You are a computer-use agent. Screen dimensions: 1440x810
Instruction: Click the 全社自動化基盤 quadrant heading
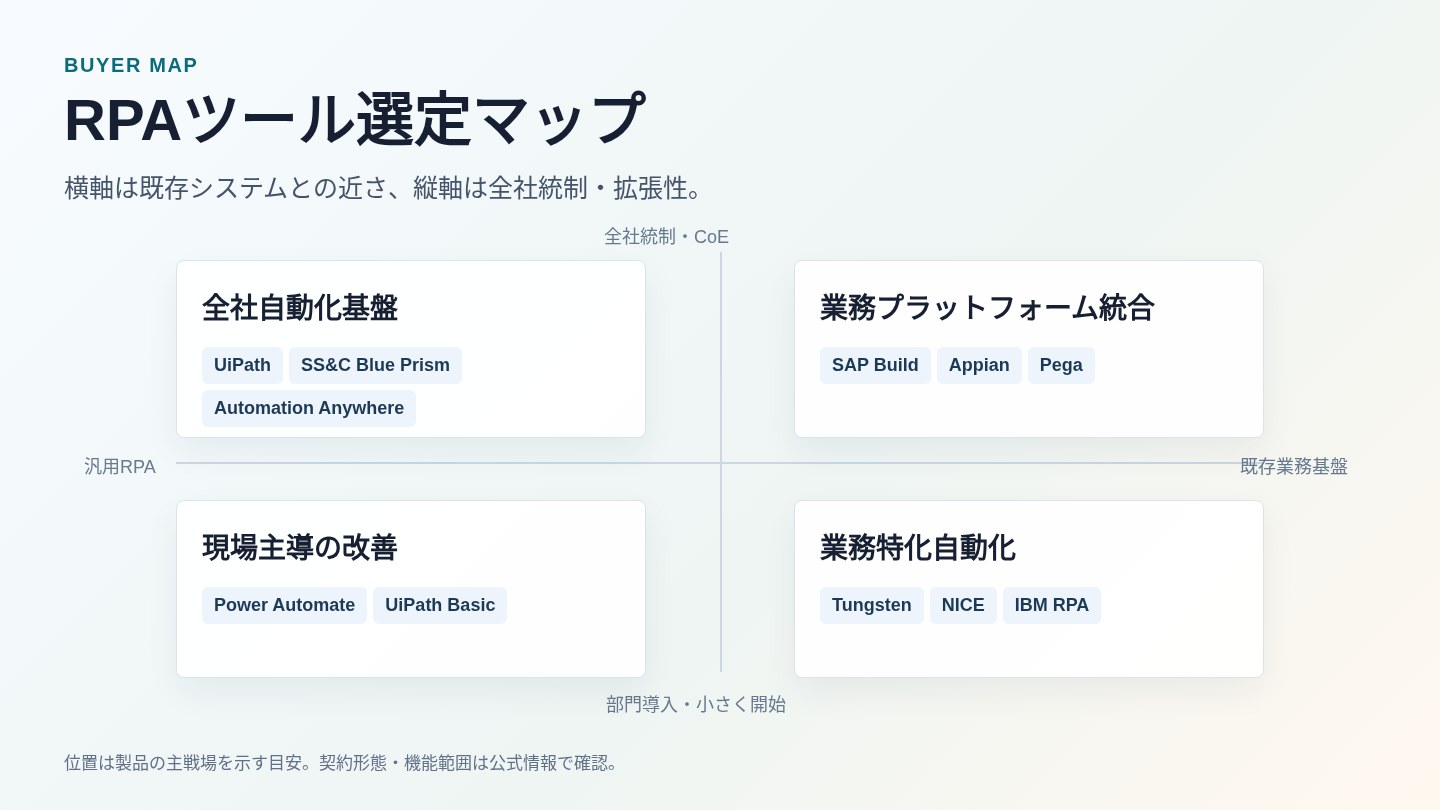tap(300, 308)
